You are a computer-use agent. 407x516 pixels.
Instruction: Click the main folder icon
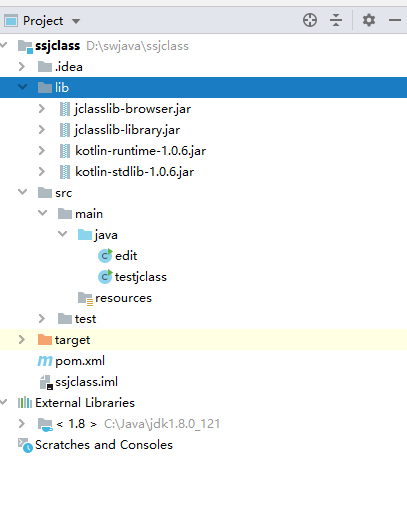[x=65, y=214]
